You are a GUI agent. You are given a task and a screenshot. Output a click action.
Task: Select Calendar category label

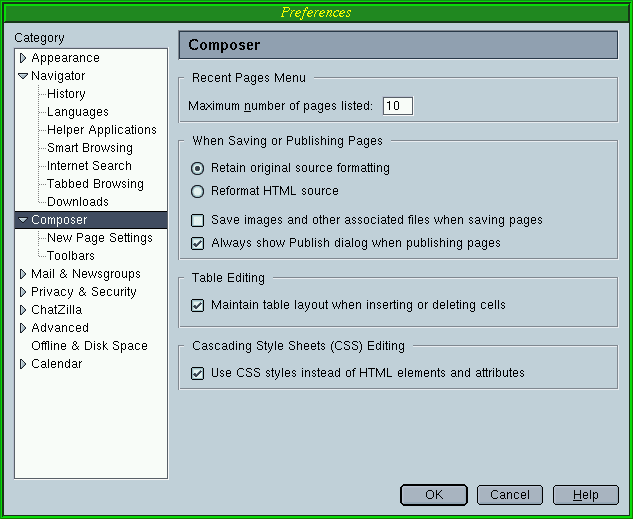click(57, 364)
